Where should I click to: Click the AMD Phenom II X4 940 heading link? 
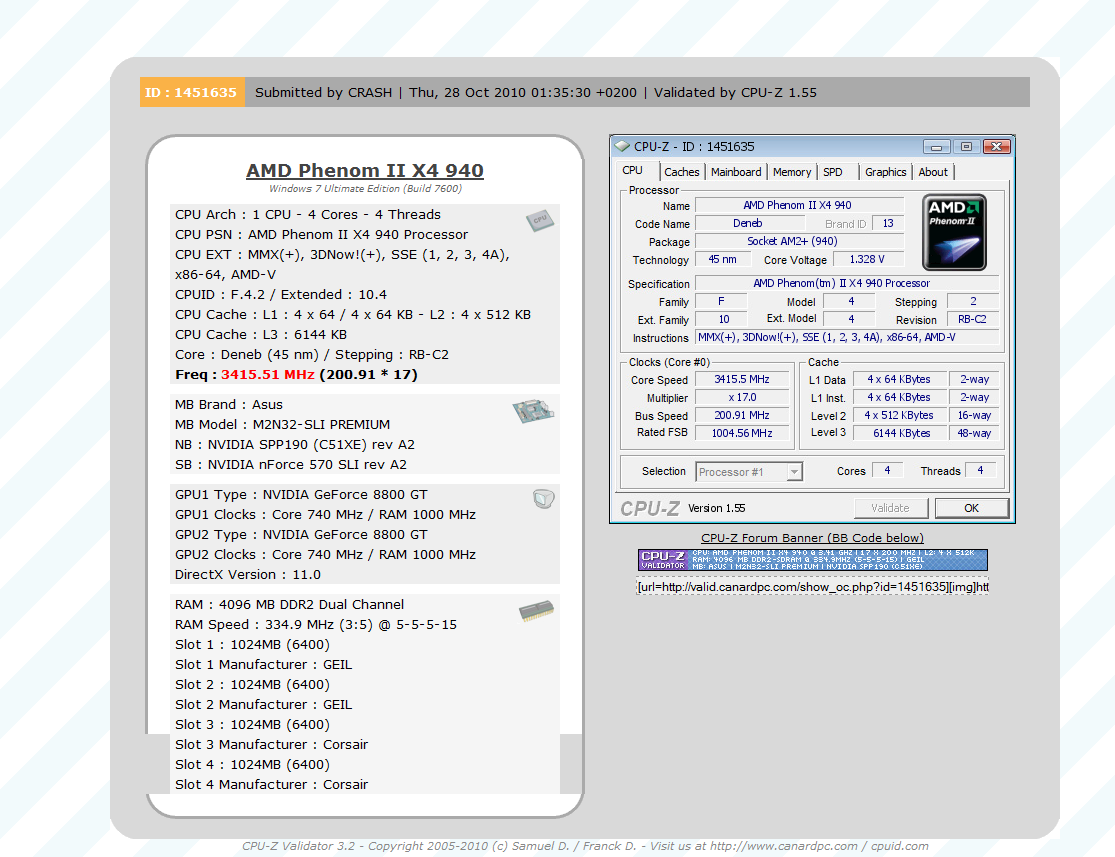coord(365,171)
